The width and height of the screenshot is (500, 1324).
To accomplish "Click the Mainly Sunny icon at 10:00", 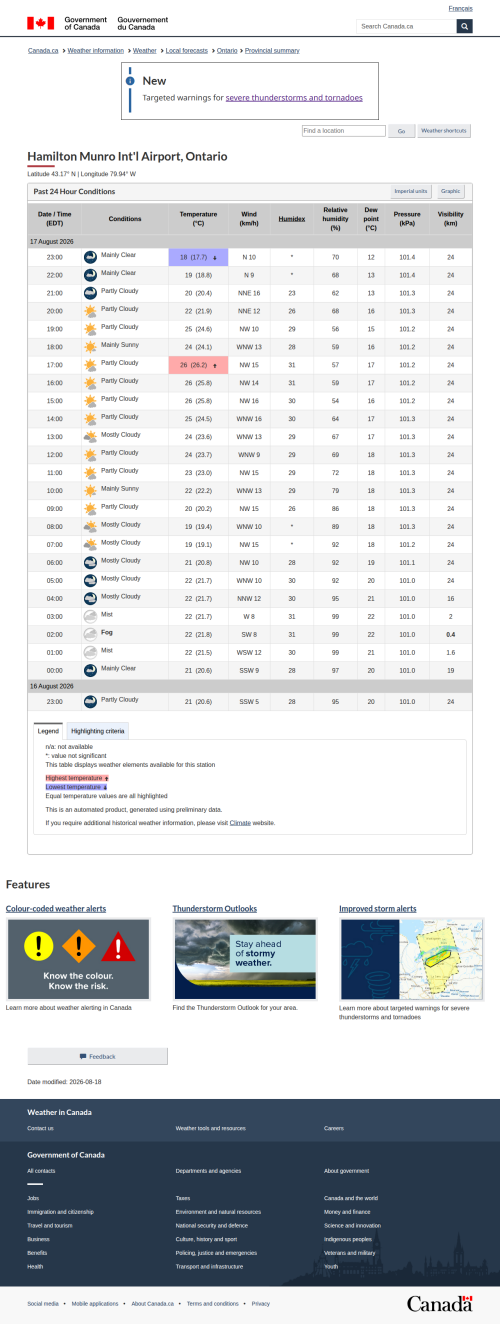I will click(90, 491).
